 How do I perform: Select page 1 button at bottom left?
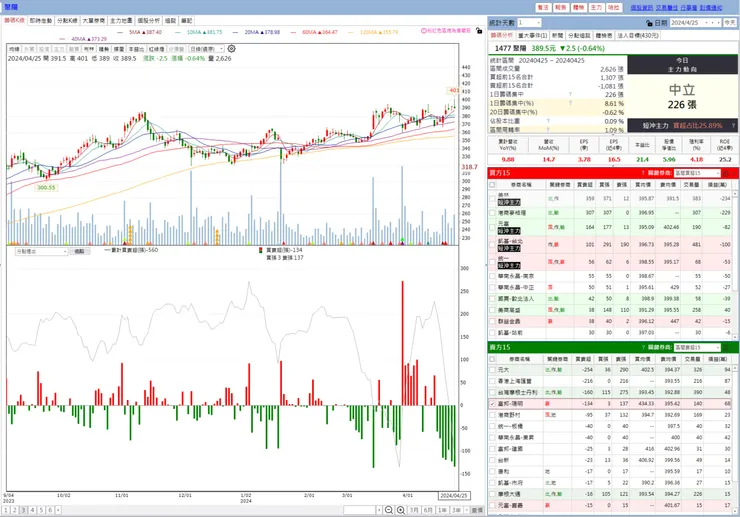click(6, 510)
